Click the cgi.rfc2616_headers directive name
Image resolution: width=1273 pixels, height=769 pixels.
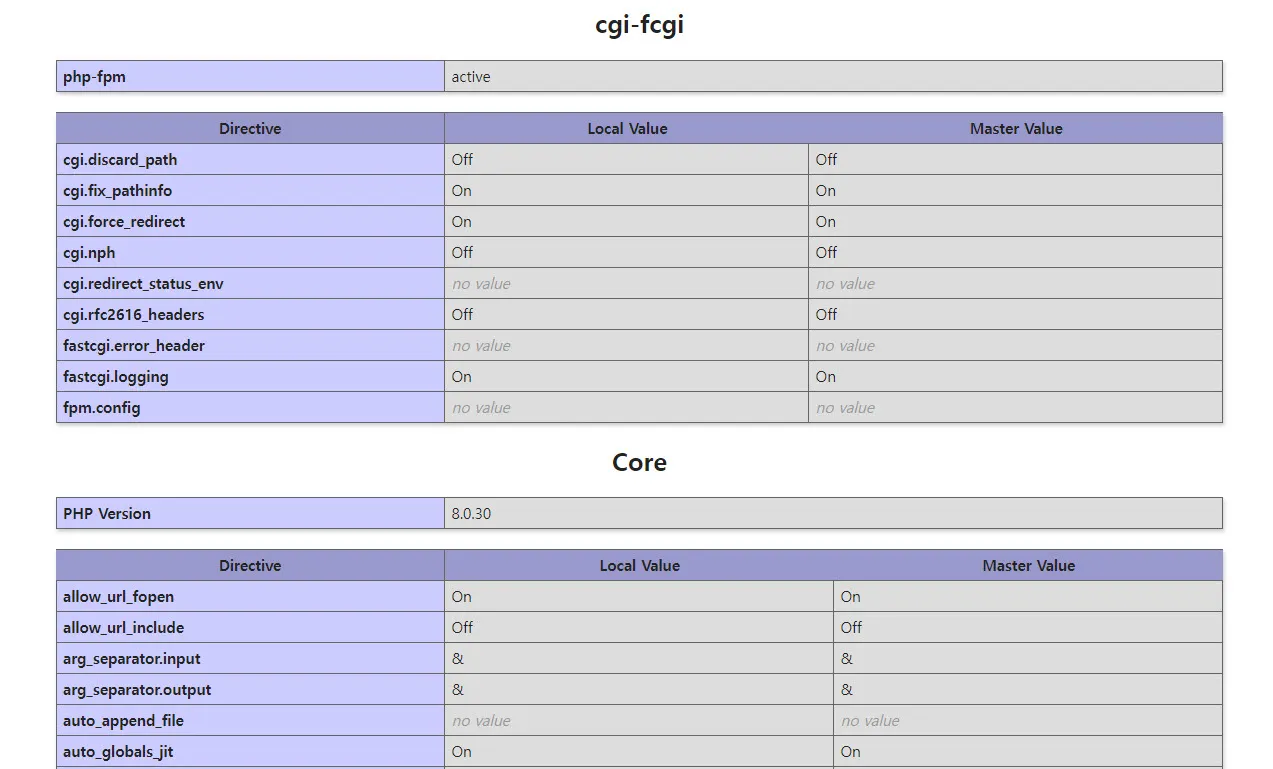[x=133, y=315]
